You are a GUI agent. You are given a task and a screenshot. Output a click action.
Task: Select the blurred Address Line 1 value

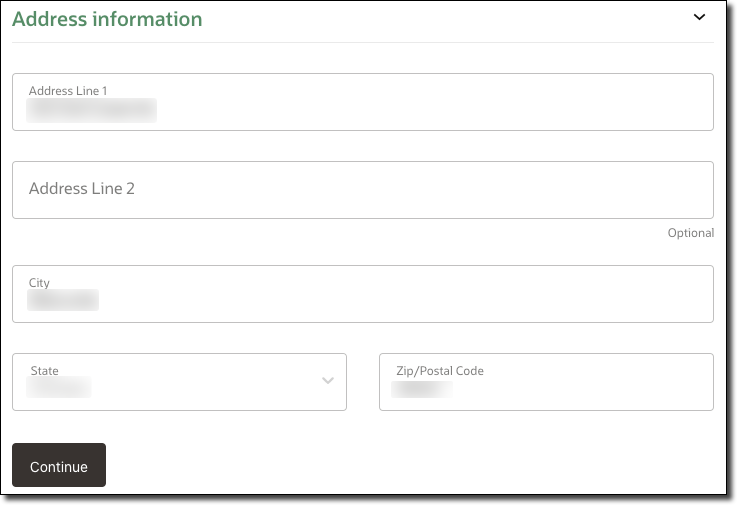92,110
